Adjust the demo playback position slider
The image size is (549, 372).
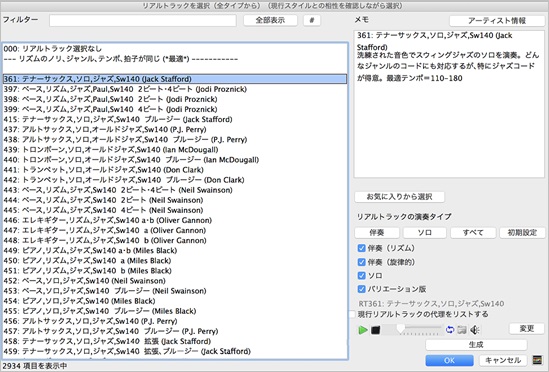[x=412, y=330]
